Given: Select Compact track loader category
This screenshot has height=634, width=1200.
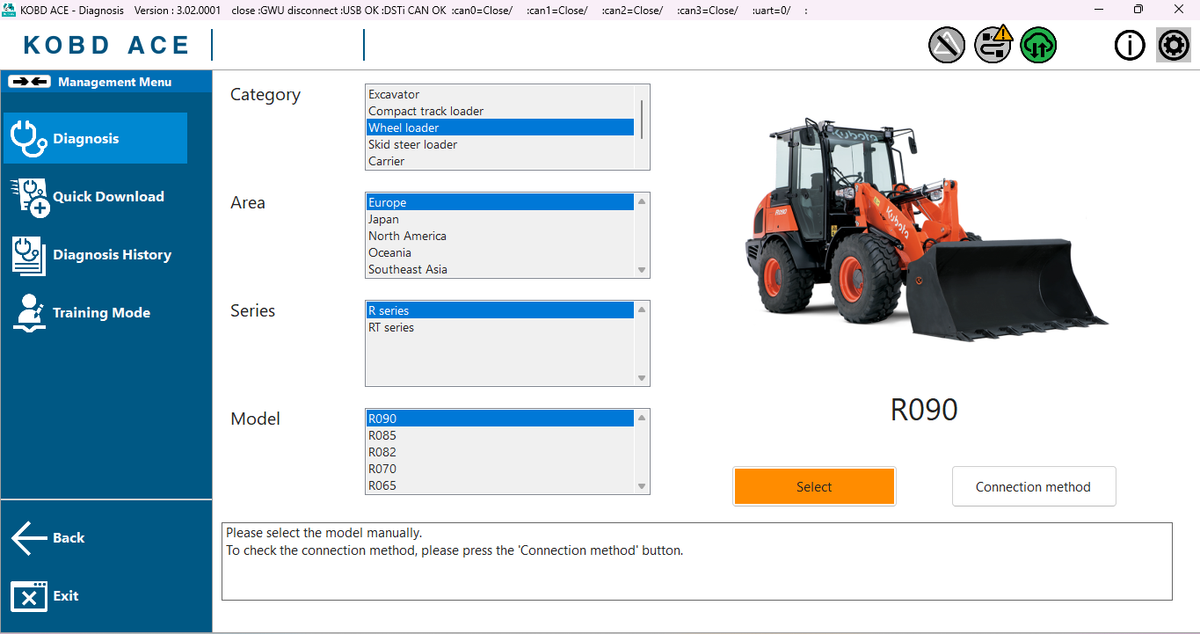Looking at the screenshot, I should pos(500,111).
